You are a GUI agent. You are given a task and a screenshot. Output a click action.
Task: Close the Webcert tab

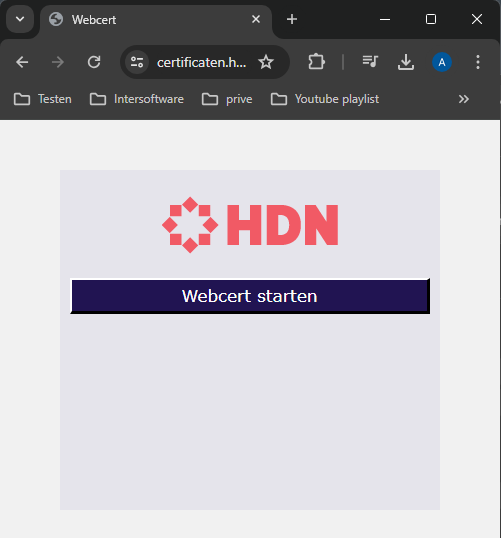pyautogui.click(x=256, y=19)
